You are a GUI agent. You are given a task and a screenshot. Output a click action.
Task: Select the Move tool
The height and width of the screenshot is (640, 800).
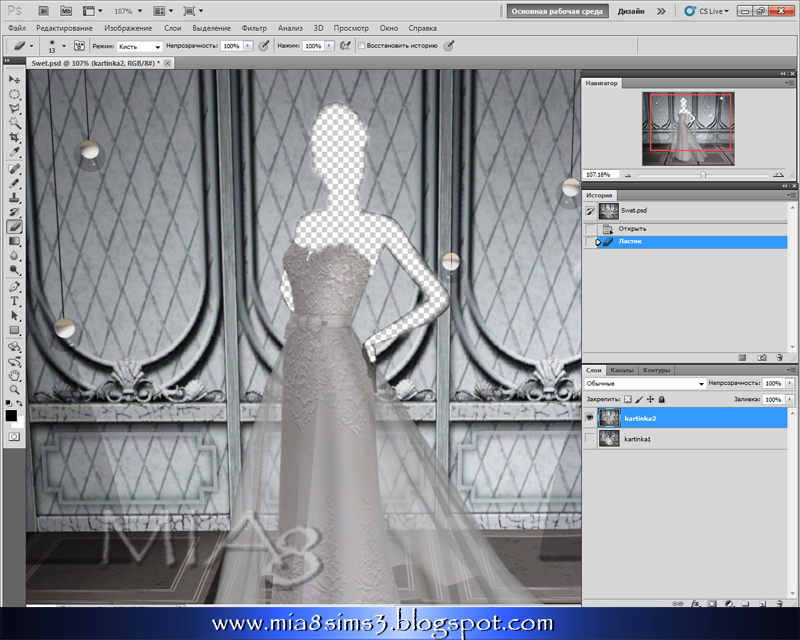[14, 80]
